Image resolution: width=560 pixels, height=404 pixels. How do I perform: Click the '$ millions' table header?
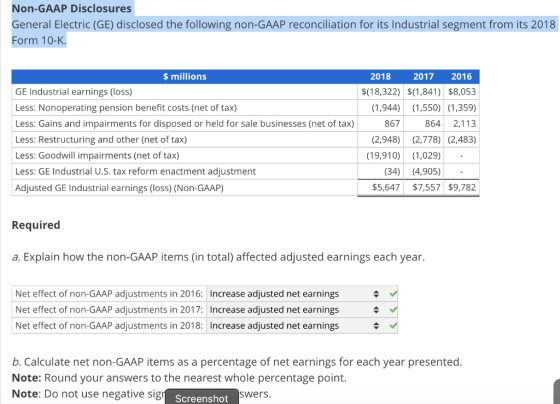[x=185, y=76]
